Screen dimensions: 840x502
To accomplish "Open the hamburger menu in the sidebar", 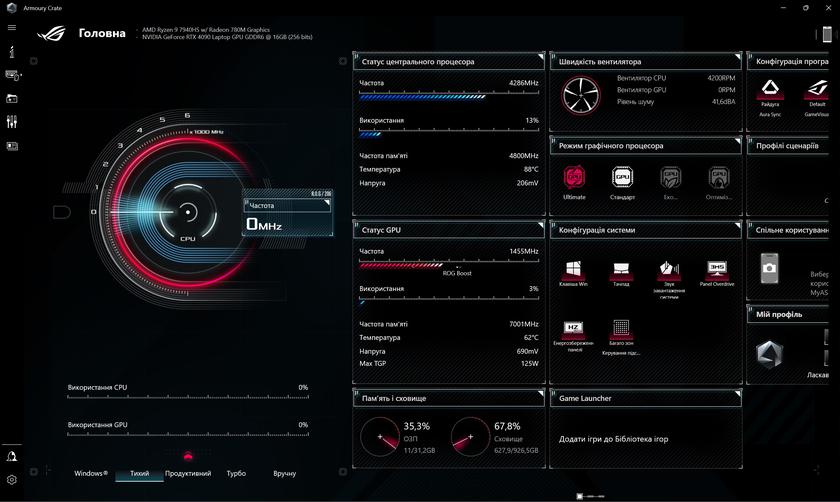I will coord(12,27).
